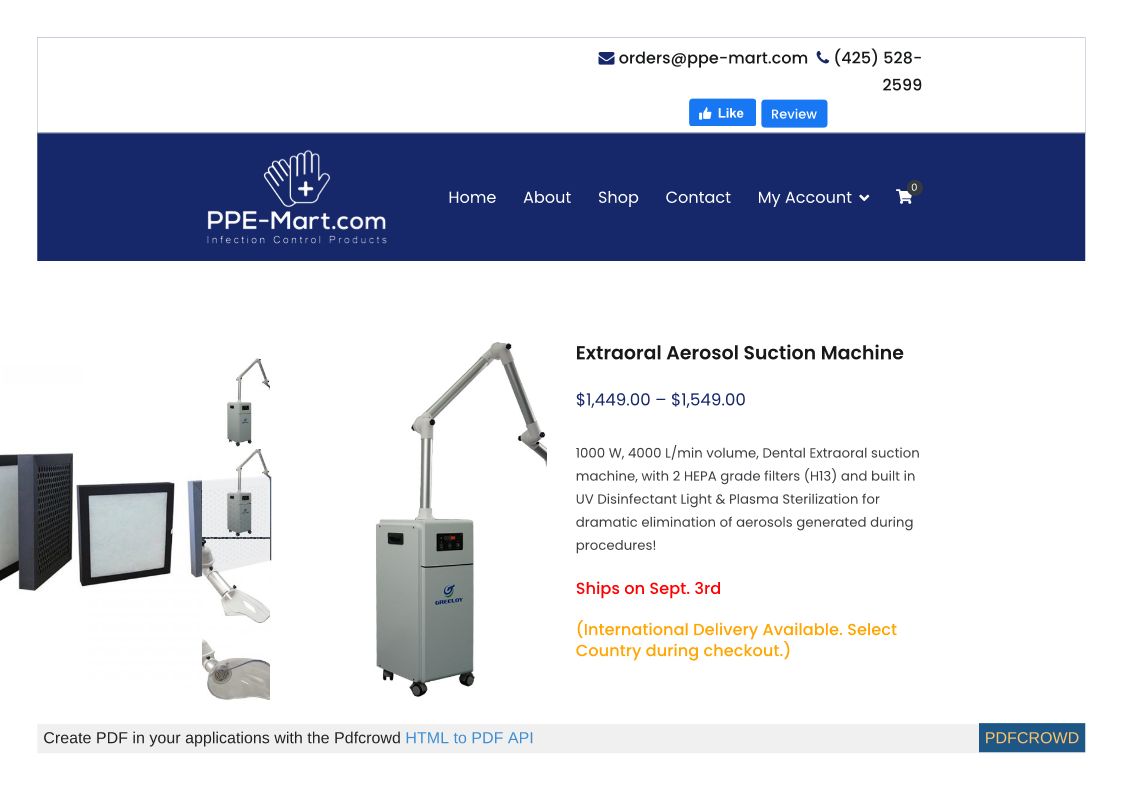1123x795 pixels.
Task: Click the Review button
Action: click(x=794, y=114)
